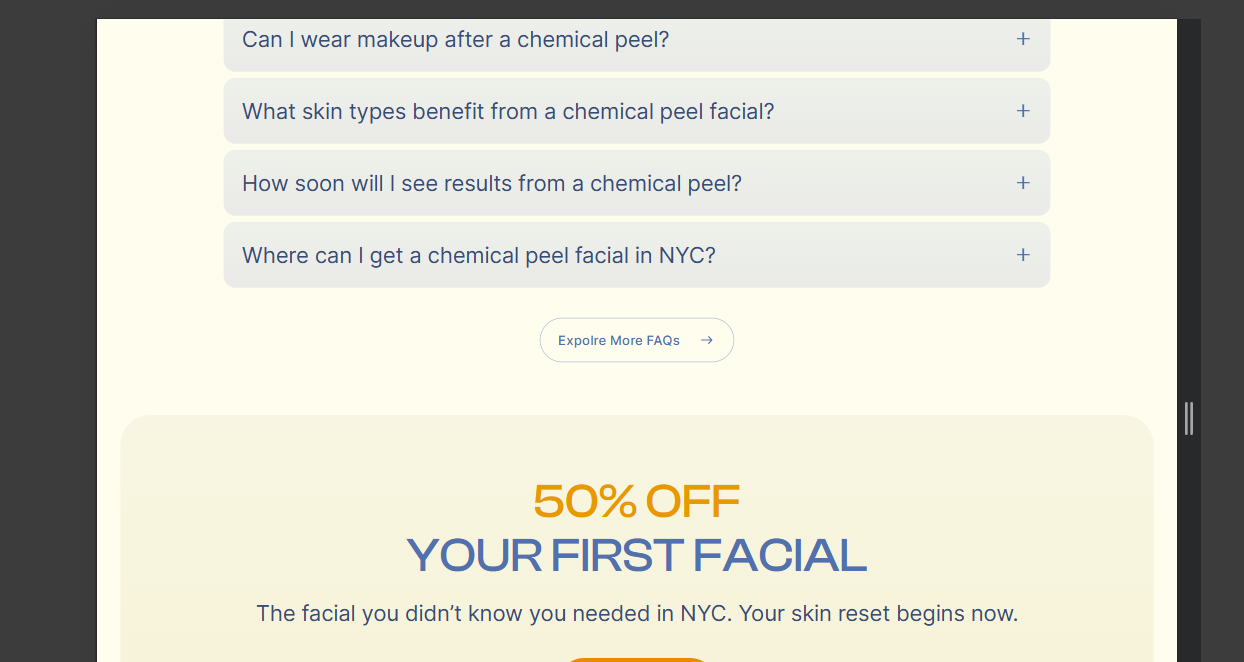This screenshot has width=1244, height=662.
Task: Click the double-bar resize handle at right edge
Action: pyautogui.click(x=1189, y=418)
